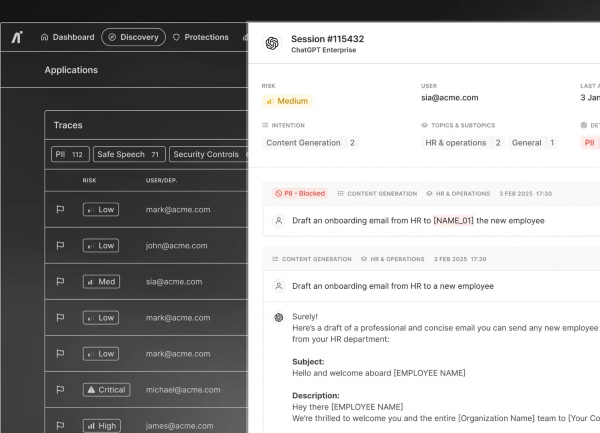This screenshot has height=433, width=600.
Task: Switch to the Discovery tab
Action: 133,37
